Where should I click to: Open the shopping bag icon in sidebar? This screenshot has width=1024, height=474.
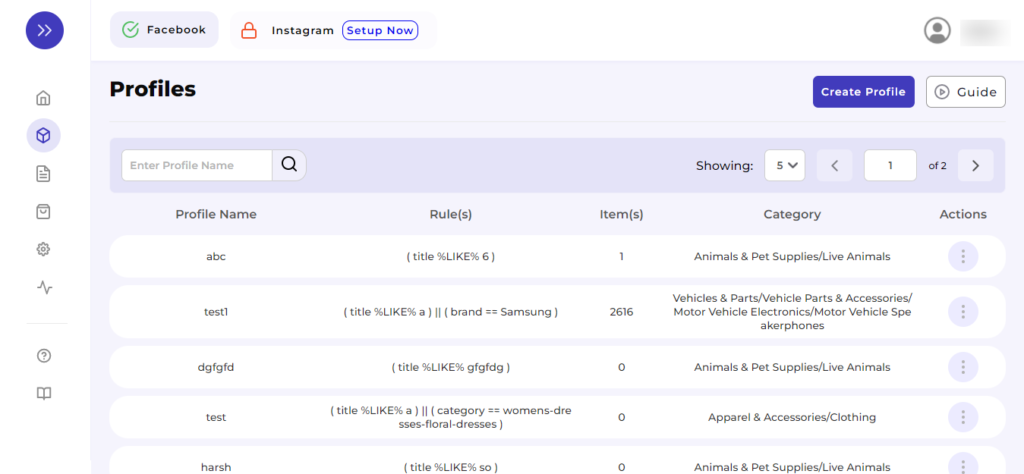[x=43, y=212]
